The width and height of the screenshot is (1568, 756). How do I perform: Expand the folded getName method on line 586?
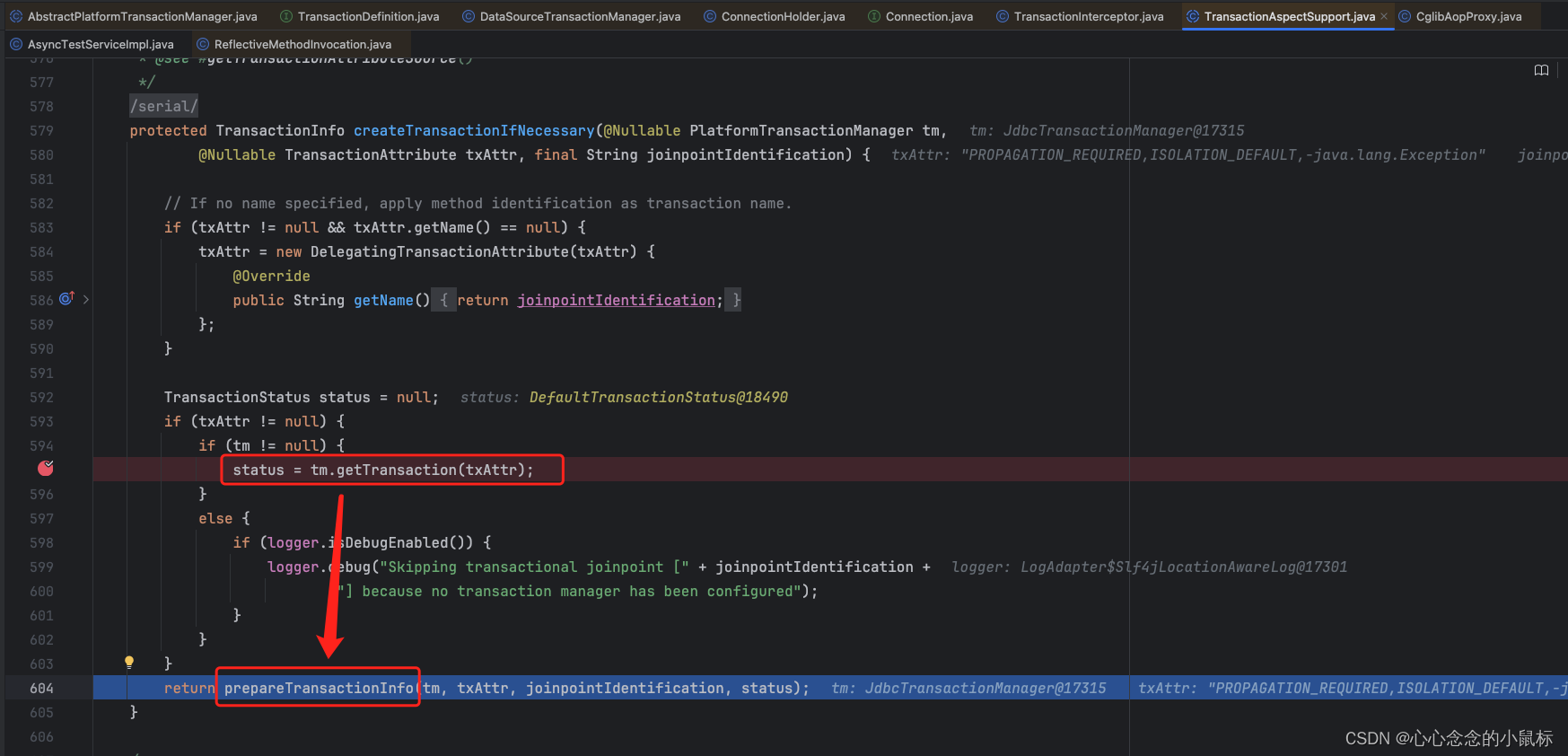[x=86, y=299]
